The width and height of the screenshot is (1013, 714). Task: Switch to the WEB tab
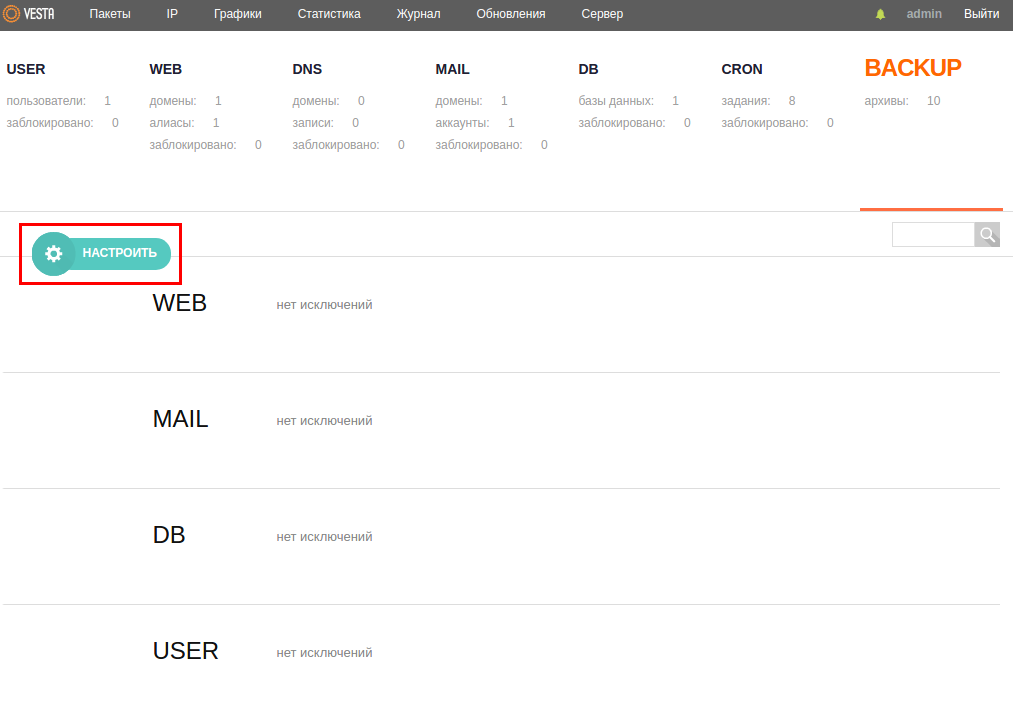(165, 69)
